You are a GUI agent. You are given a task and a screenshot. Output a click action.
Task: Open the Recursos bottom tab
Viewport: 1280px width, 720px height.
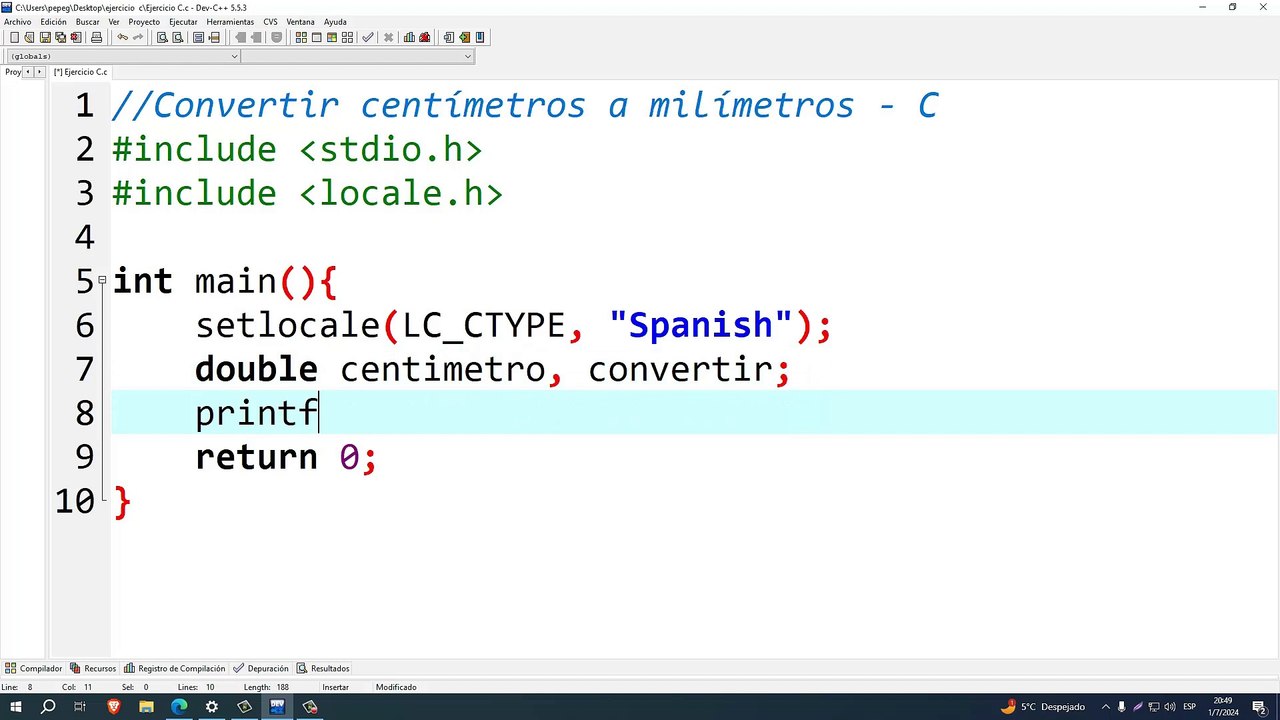pos(93,668)
